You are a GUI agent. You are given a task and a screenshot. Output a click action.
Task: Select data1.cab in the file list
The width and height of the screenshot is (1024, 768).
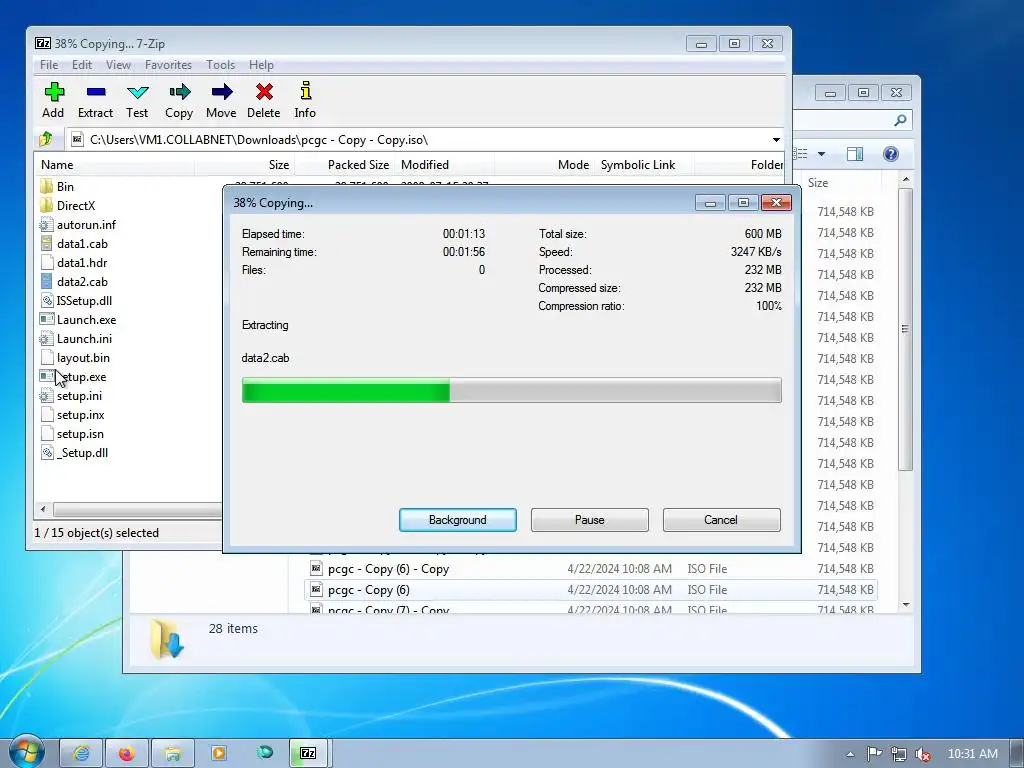pos(74,244)
